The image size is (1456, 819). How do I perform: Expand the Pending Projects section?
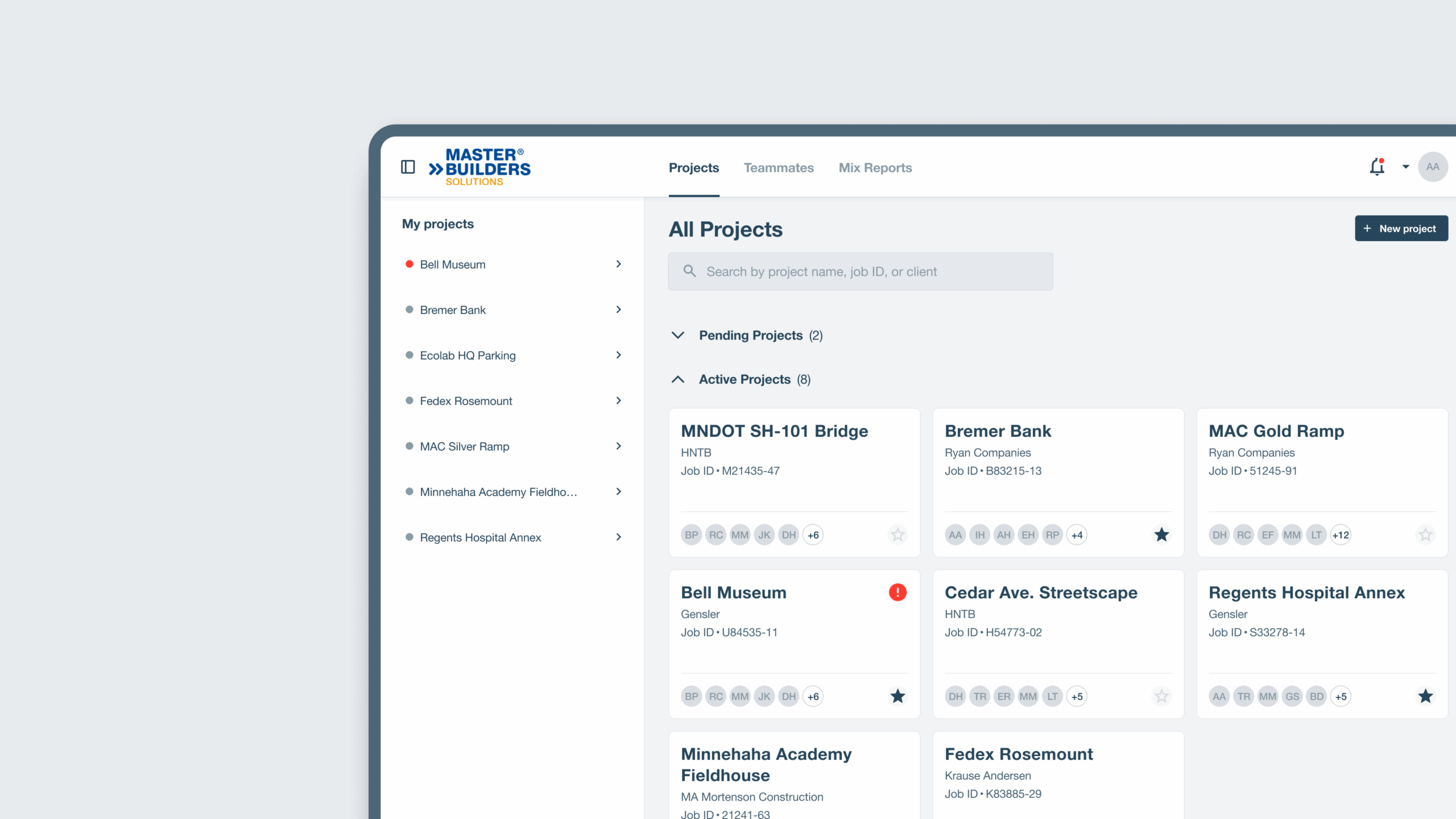click(678, 335)
